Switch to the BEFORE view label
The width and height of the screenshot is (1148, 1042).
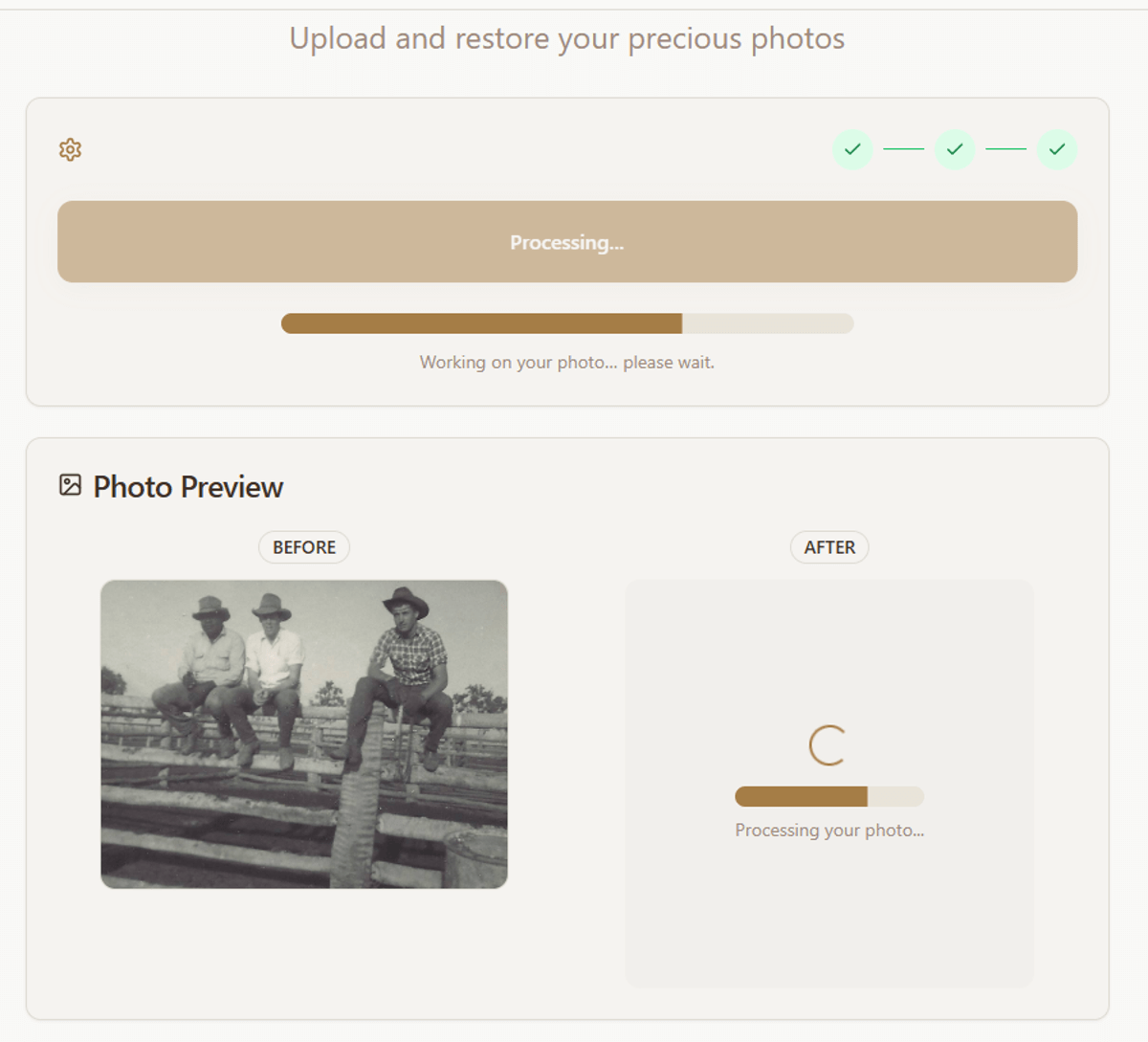(x=303, y=546)
